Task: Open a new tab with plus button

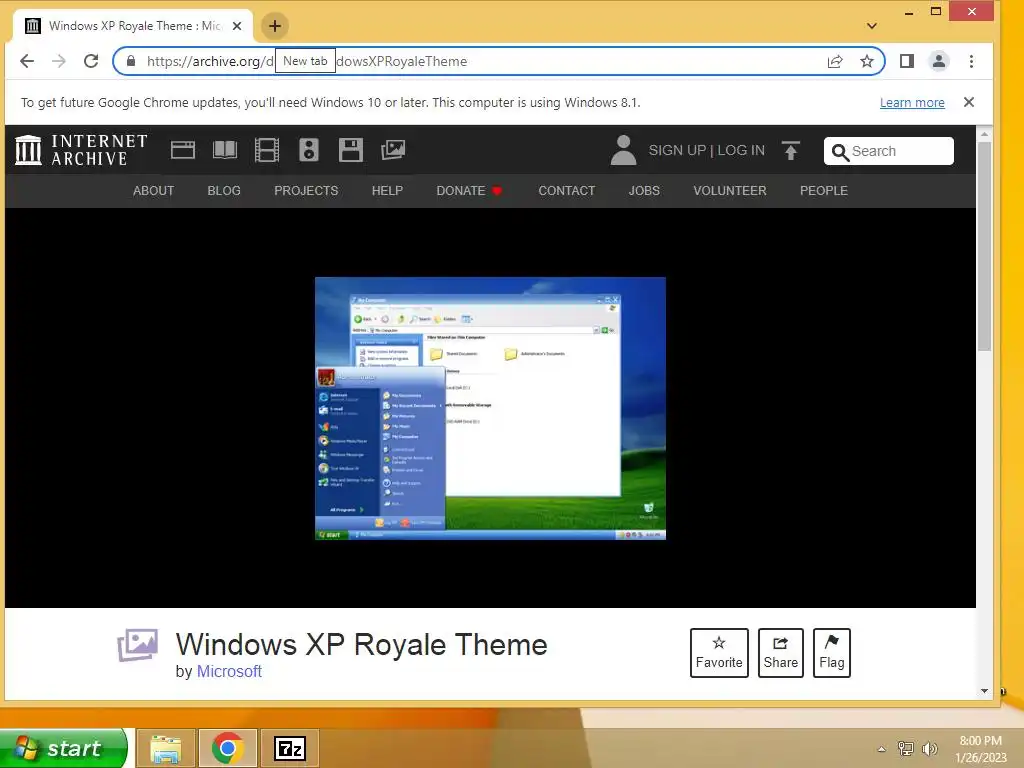Action: [x=275, y=26]
